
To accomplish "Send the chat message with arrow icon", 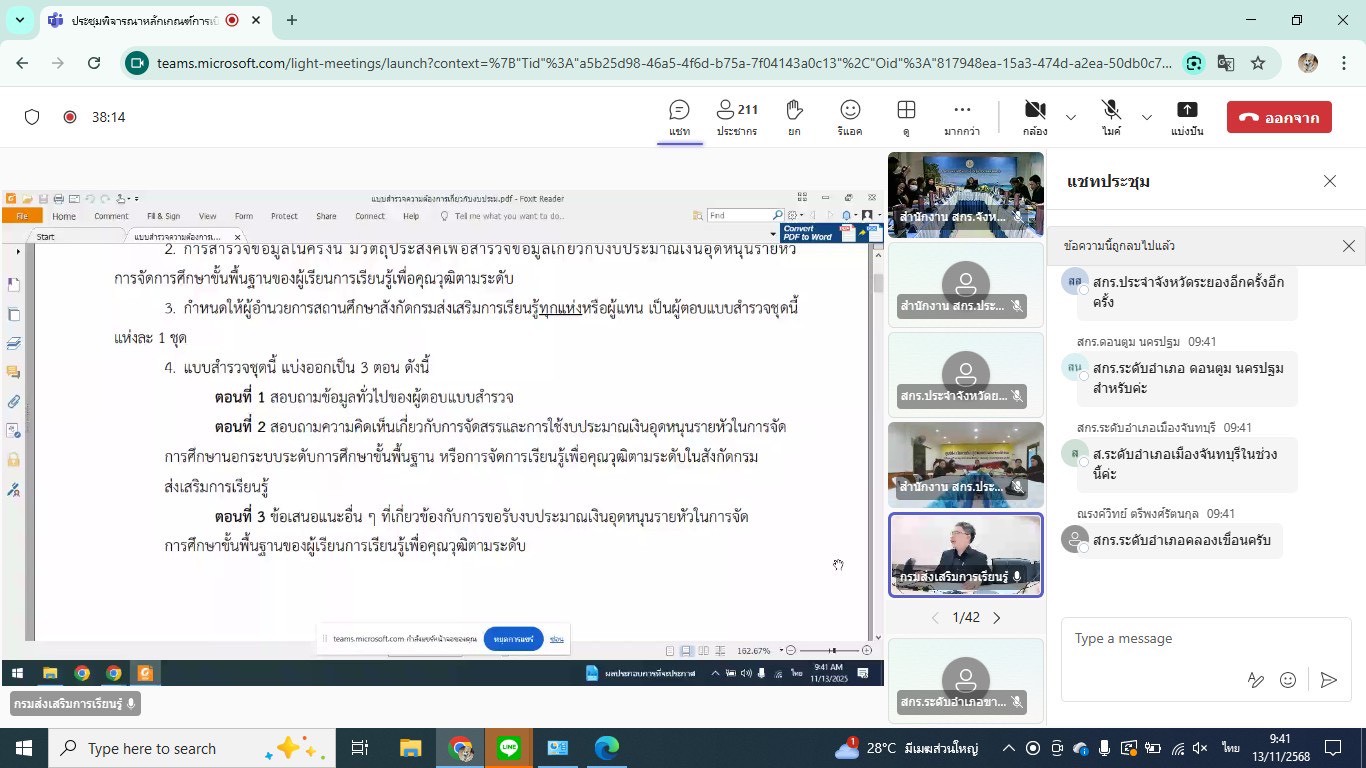I will [x=1328, y=680].
